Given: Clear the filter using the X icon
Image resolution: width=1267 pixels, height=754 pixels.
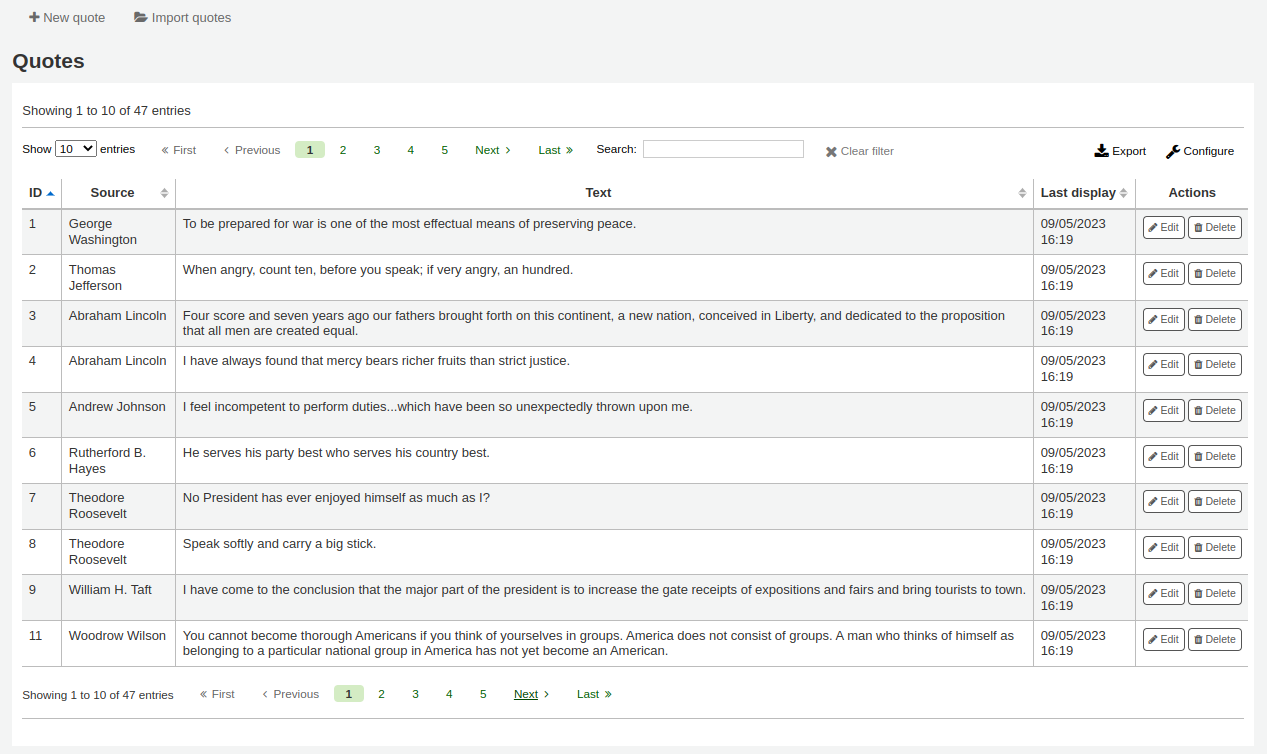Looking at the screenshot, I should coord(830,151).
